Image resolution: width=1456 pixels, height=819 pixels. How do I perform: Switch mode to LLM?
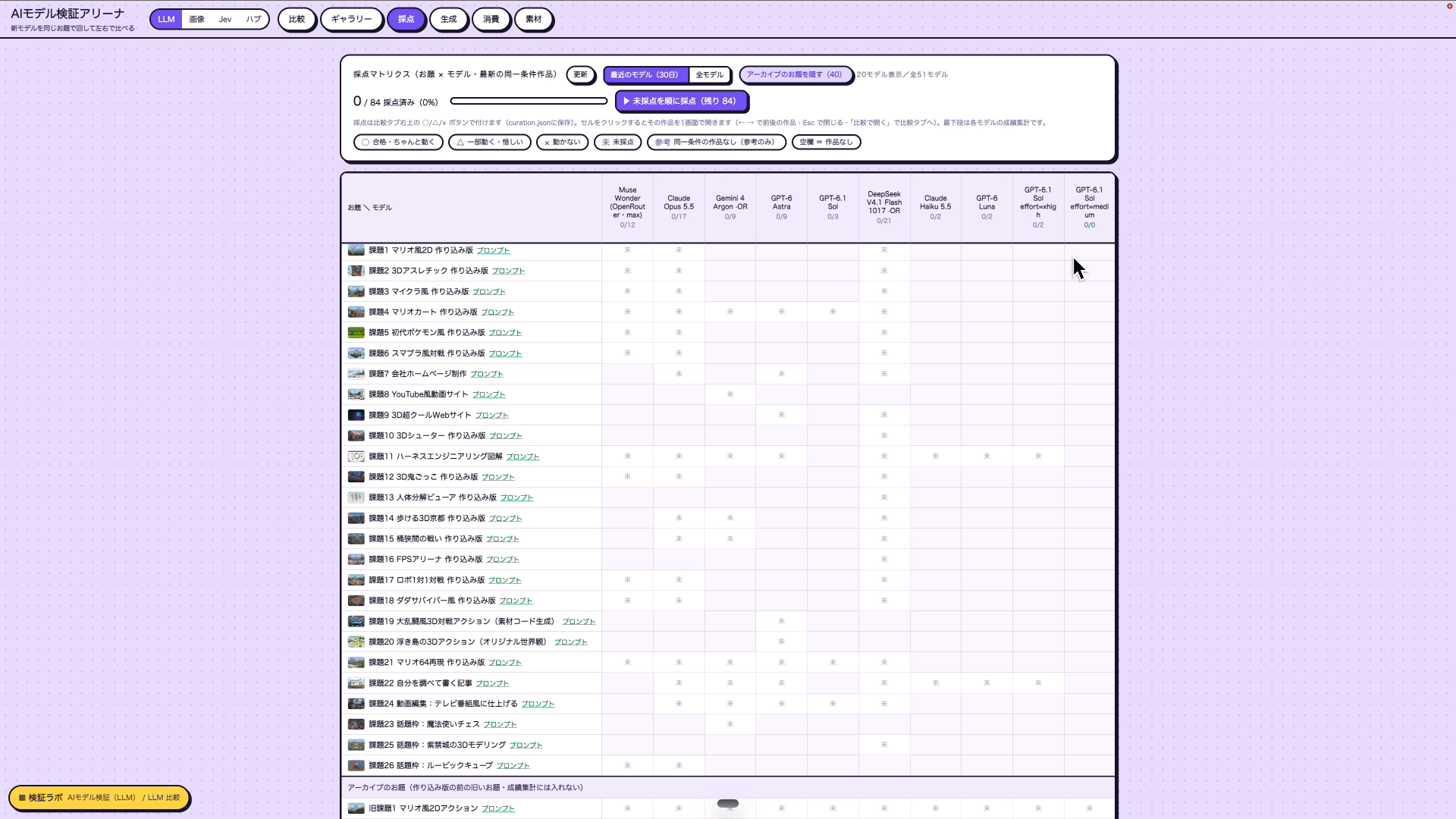[x=166, y=20]
